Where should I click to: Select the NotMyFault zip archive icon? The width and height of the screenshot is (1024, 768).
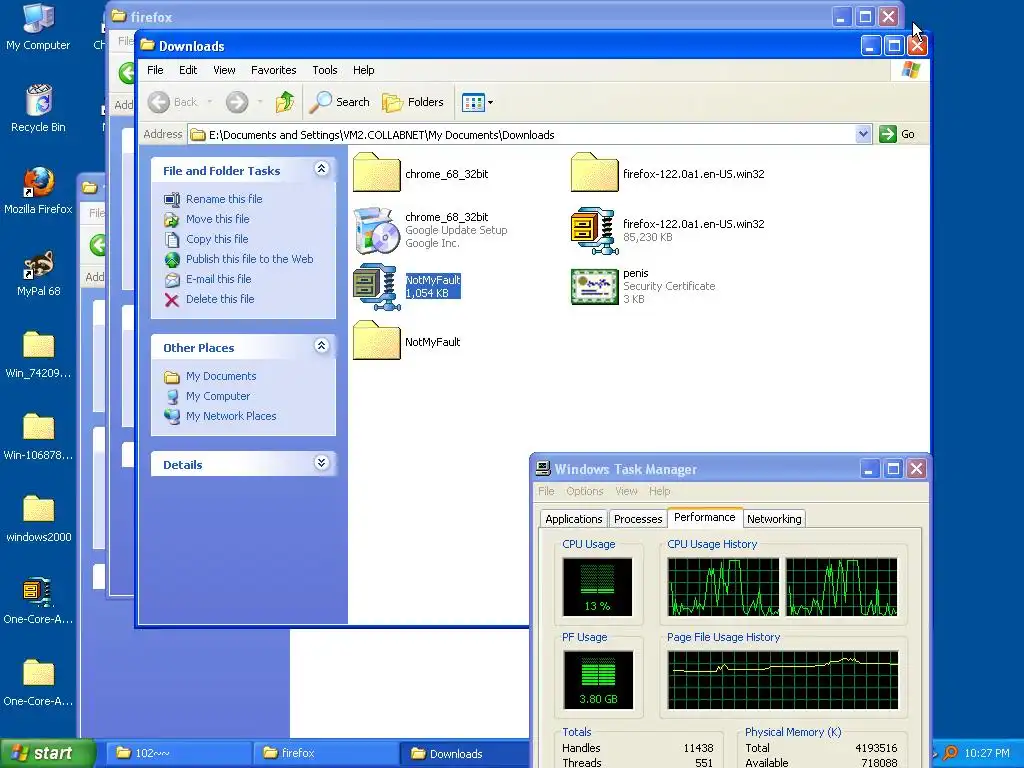[x=376, y=287]
